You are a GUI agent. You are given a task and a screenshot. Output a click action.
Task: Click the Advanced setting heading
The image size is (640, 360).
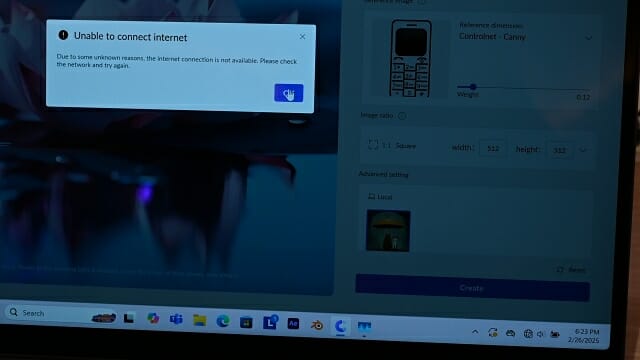[383, 174]
